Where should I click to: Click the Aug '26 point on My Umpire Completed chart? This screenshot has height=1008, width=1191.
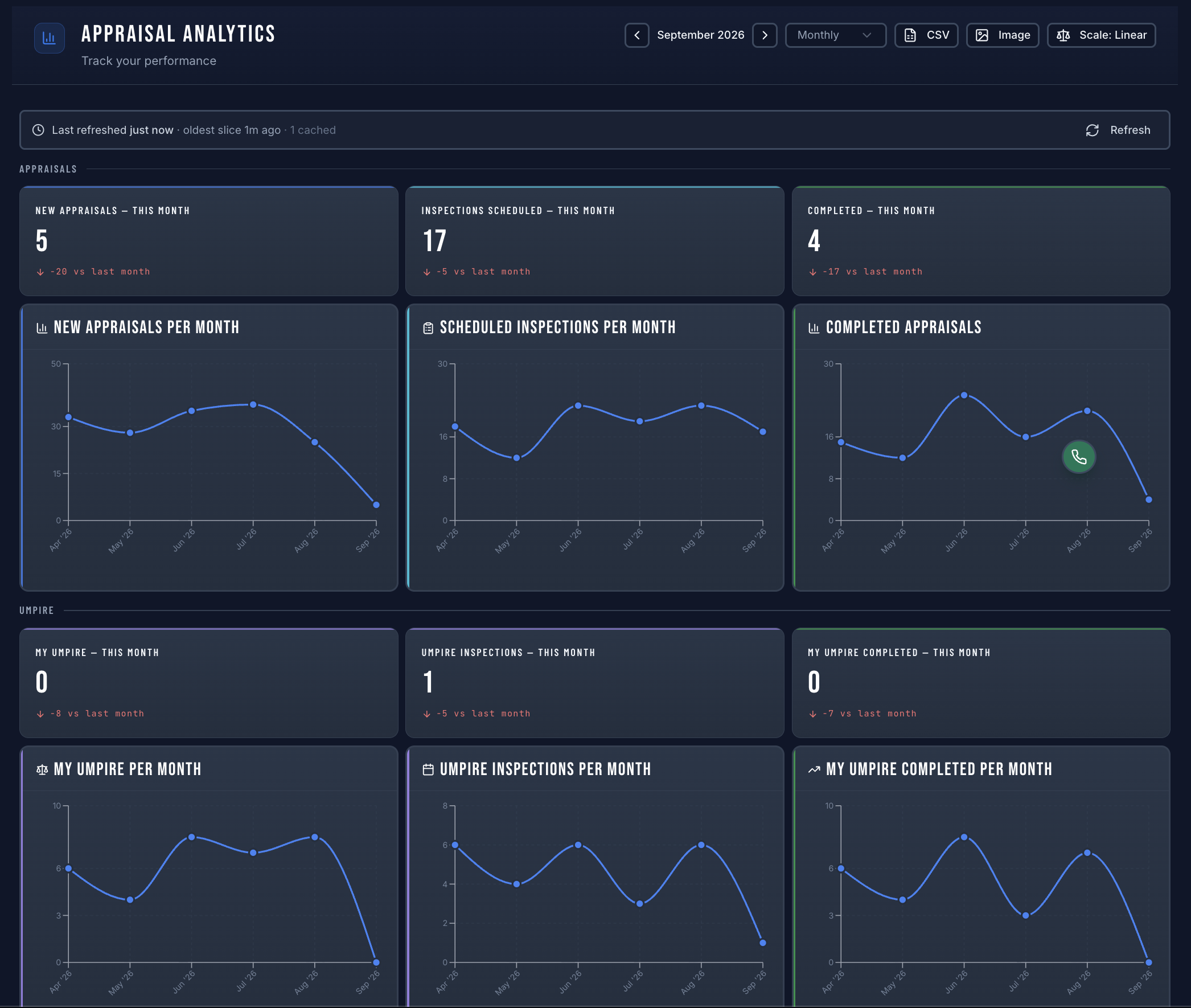pyautogui.click(x=1087, y=853)
